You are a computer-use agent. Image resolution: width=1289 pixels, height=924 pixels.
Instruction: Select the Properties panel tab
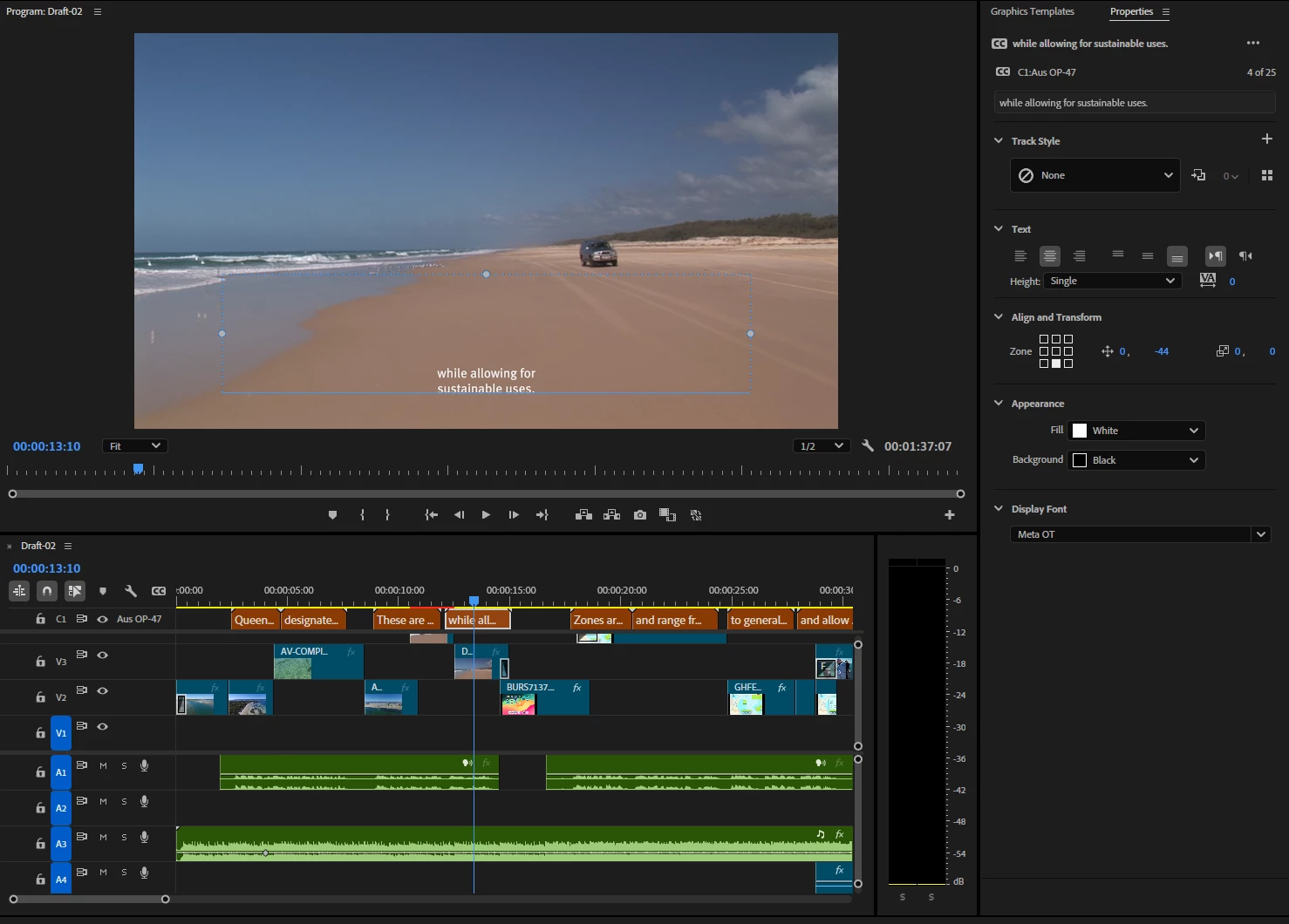point(1131,11)
